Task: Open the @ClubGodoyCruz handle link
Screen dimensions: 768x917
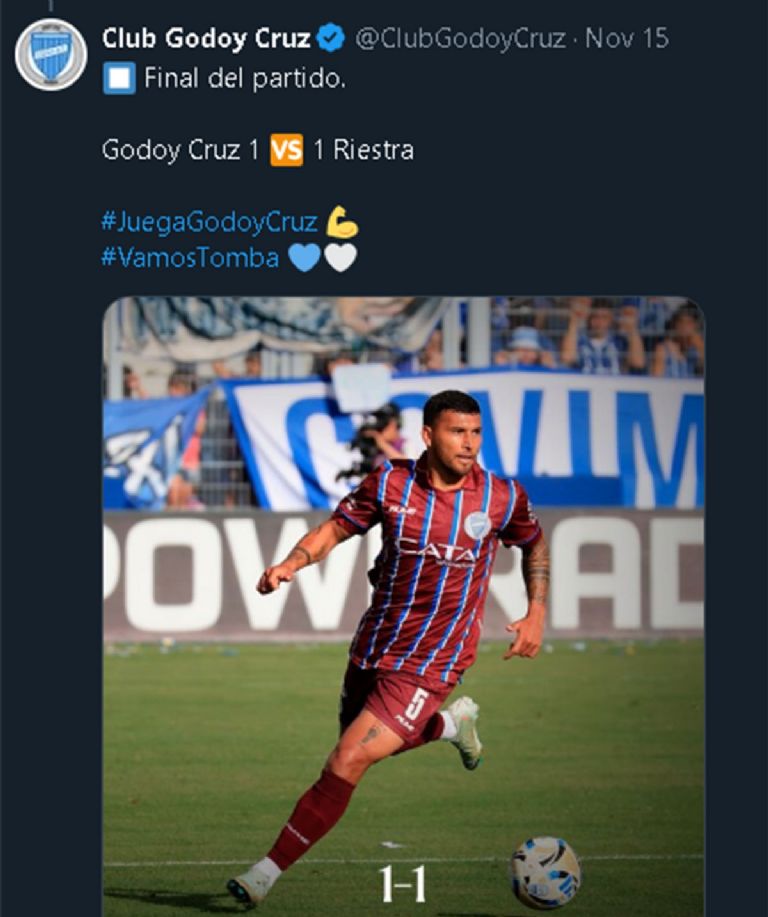Action: coord(459,39)
